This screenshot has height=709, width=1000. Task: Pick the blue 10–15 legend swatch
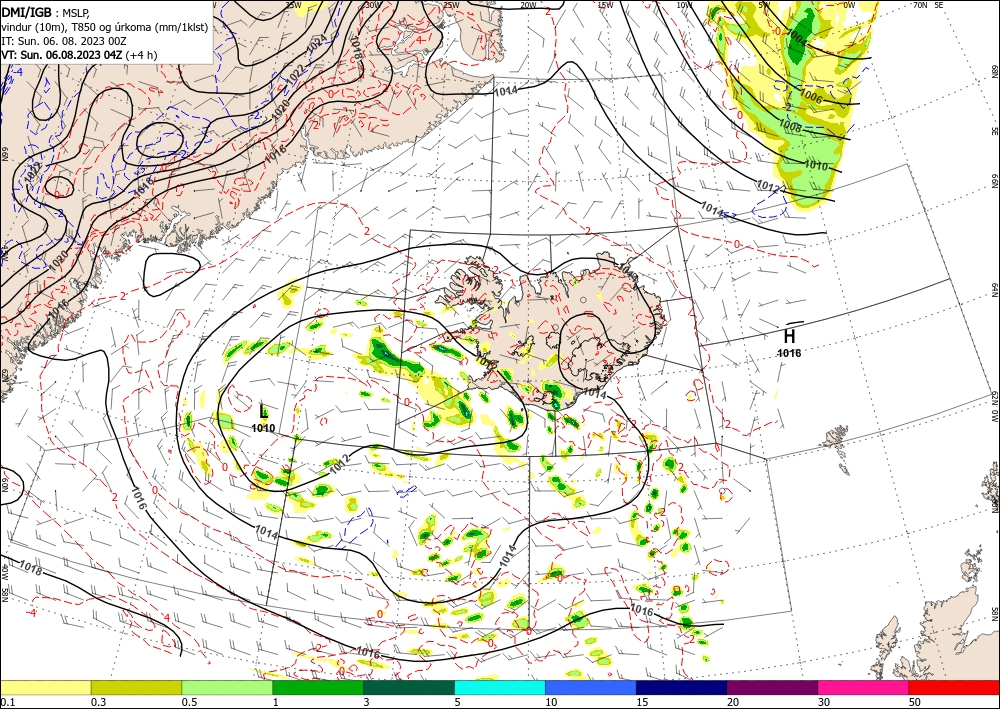point(591,687)
